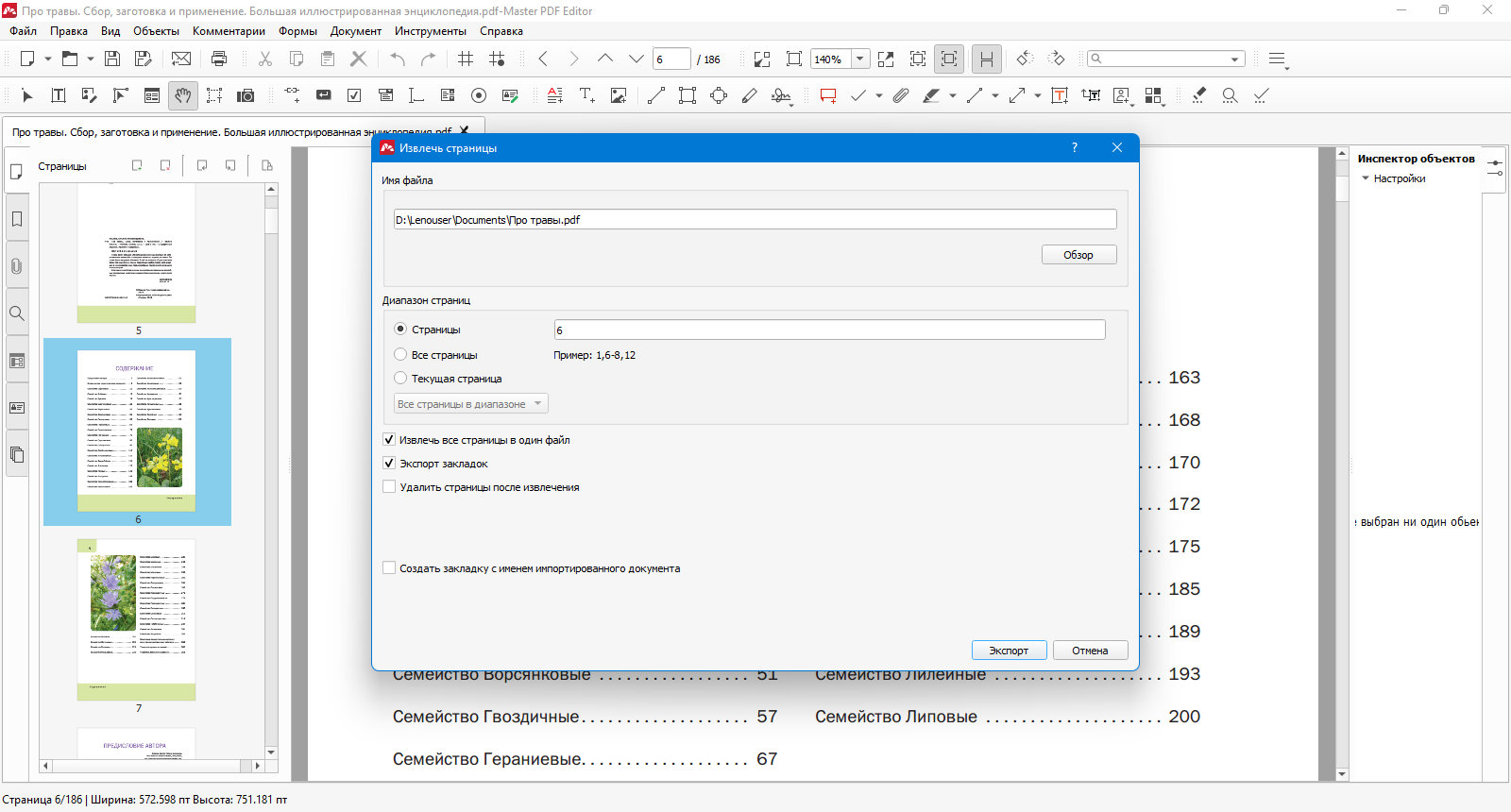Select the Hand tool in toolbar
This screenshot has height=812, width=1511.
coord(182,95)
